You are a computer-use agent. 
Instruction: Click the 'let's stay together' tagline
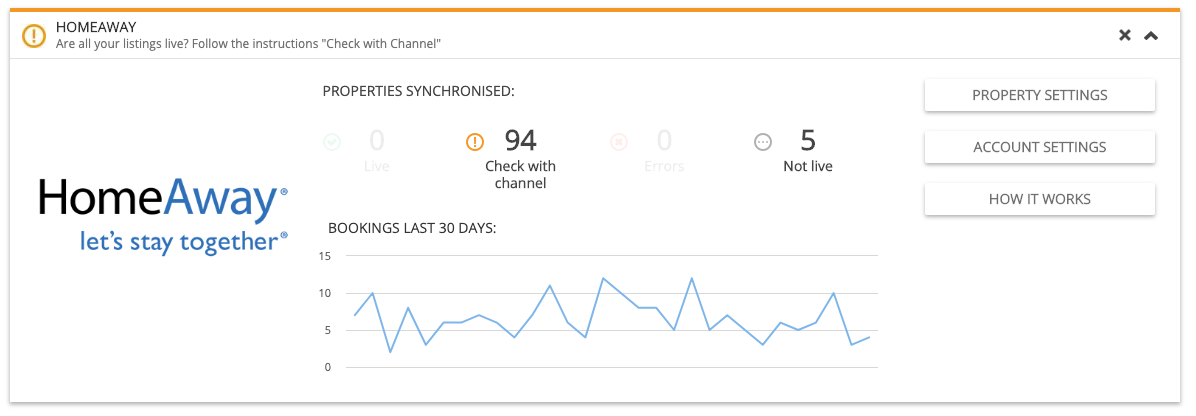point(184,242)
